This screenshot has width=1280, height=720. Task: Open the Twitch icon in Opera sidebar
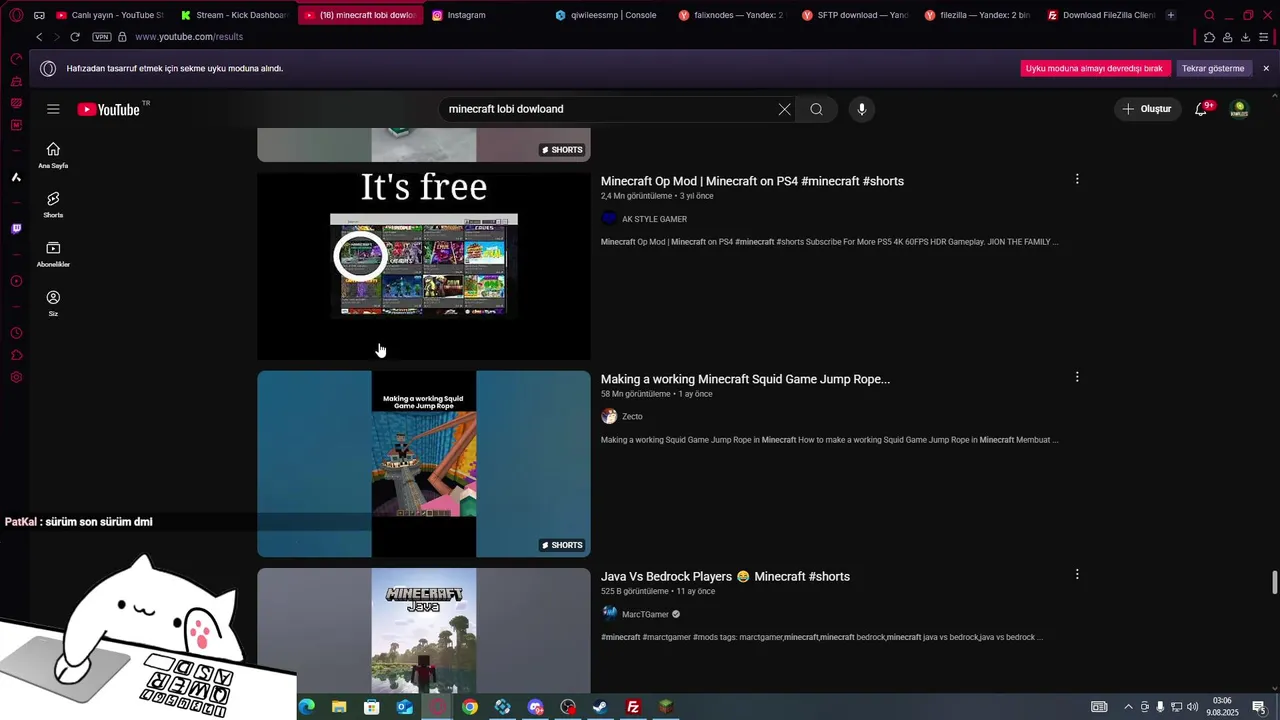pyautogui.click(x=16, y=229)
